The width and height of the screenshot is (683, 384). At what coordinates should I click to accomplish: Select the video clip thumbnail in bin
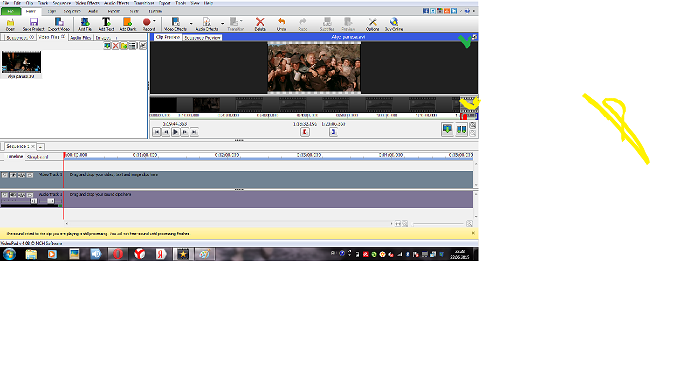(21, 62)
